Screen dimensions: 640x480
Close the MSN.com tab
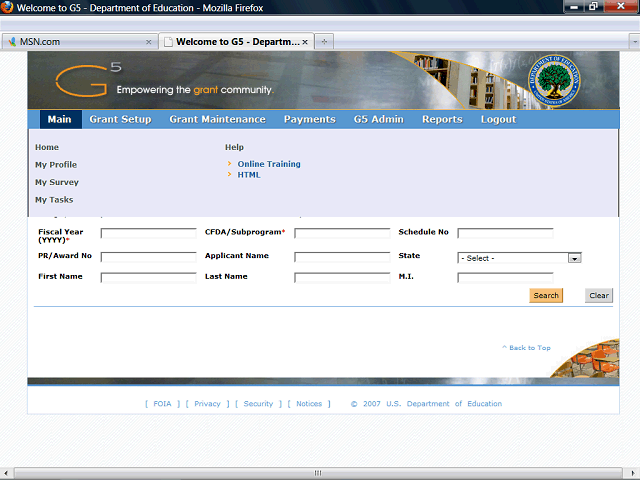click(149, 42)
